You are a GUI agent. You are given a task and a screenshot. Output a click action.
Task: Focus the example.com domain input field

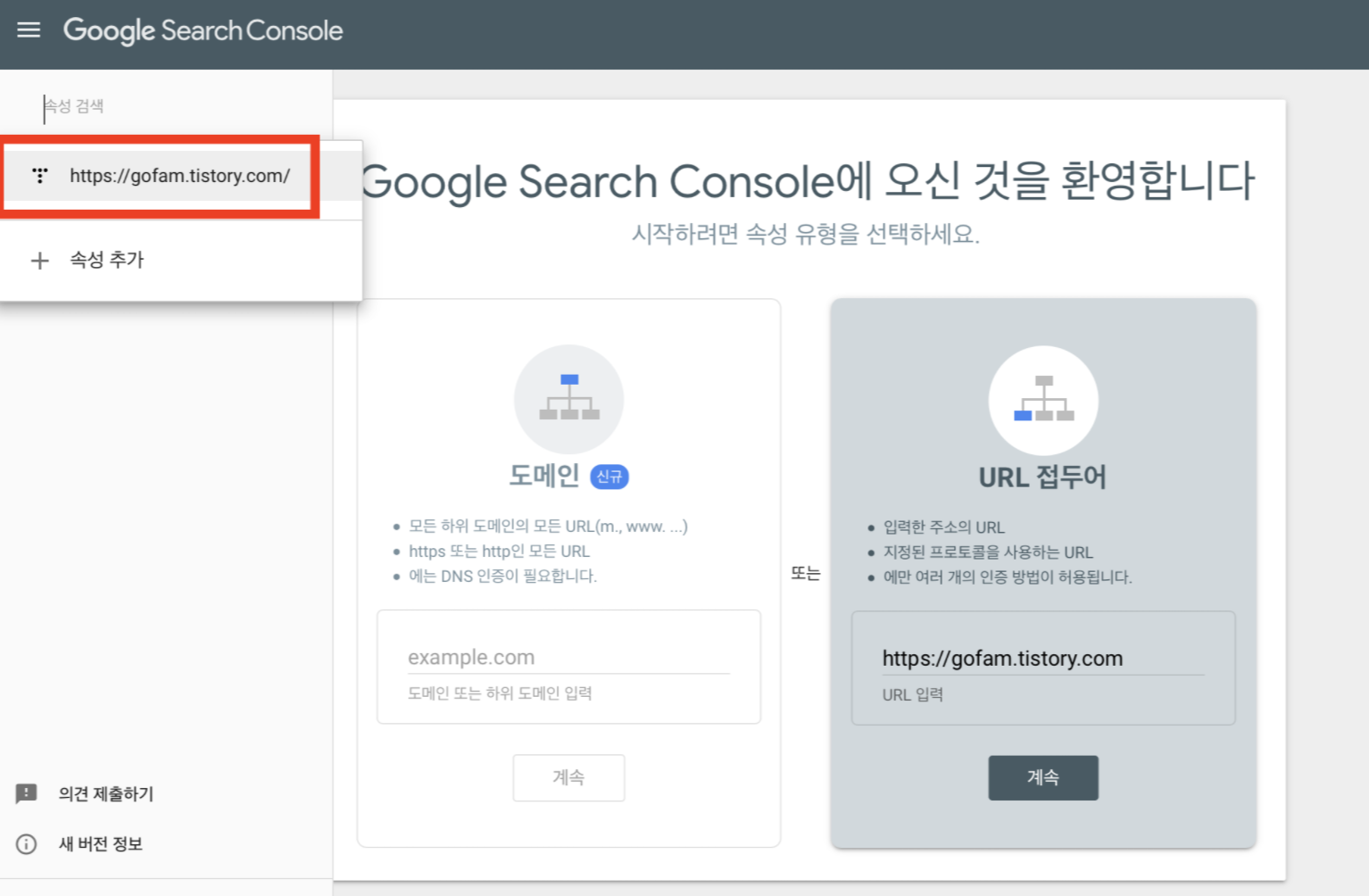click(x=568, y=658)
